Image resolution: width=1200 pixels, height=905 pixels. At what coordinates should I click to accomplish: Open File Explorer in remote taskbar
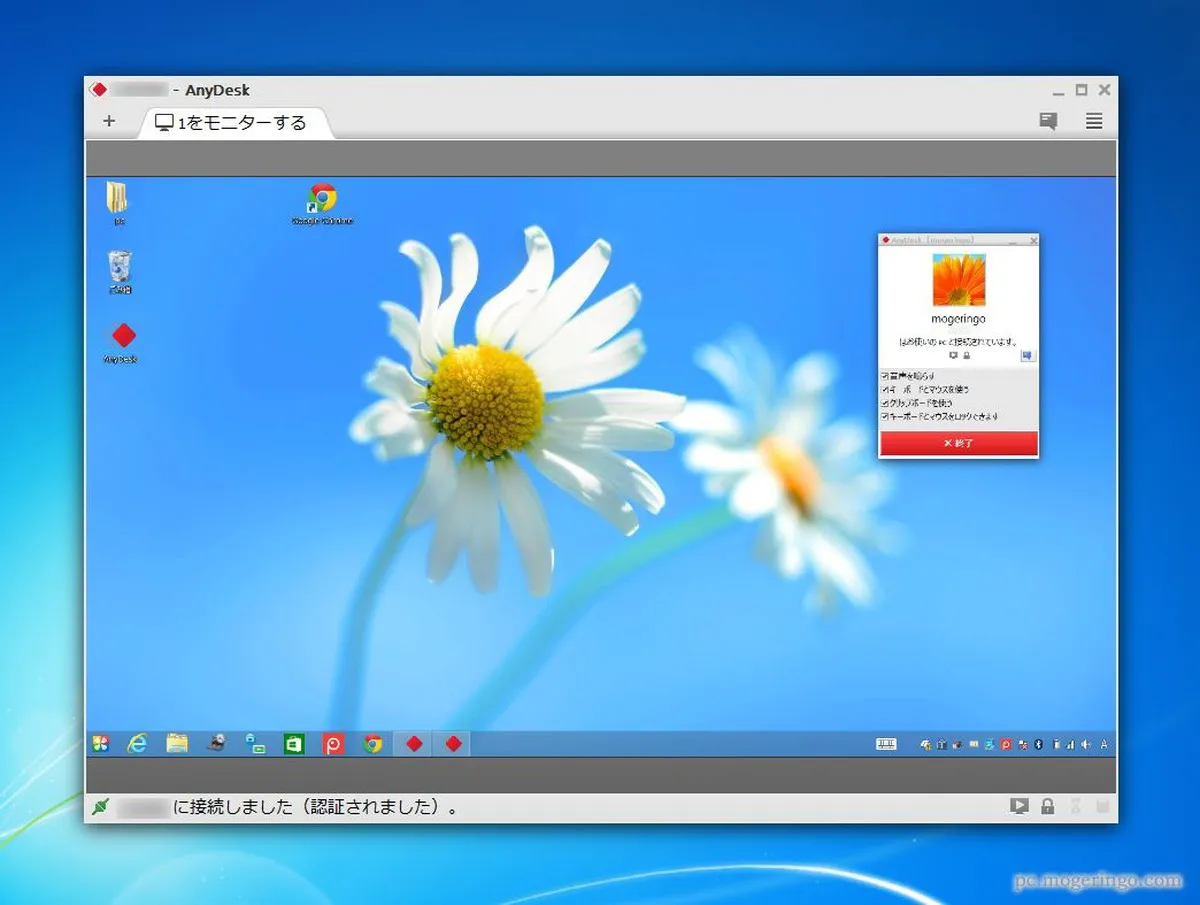pyautogui.click(x=177, y=743)
